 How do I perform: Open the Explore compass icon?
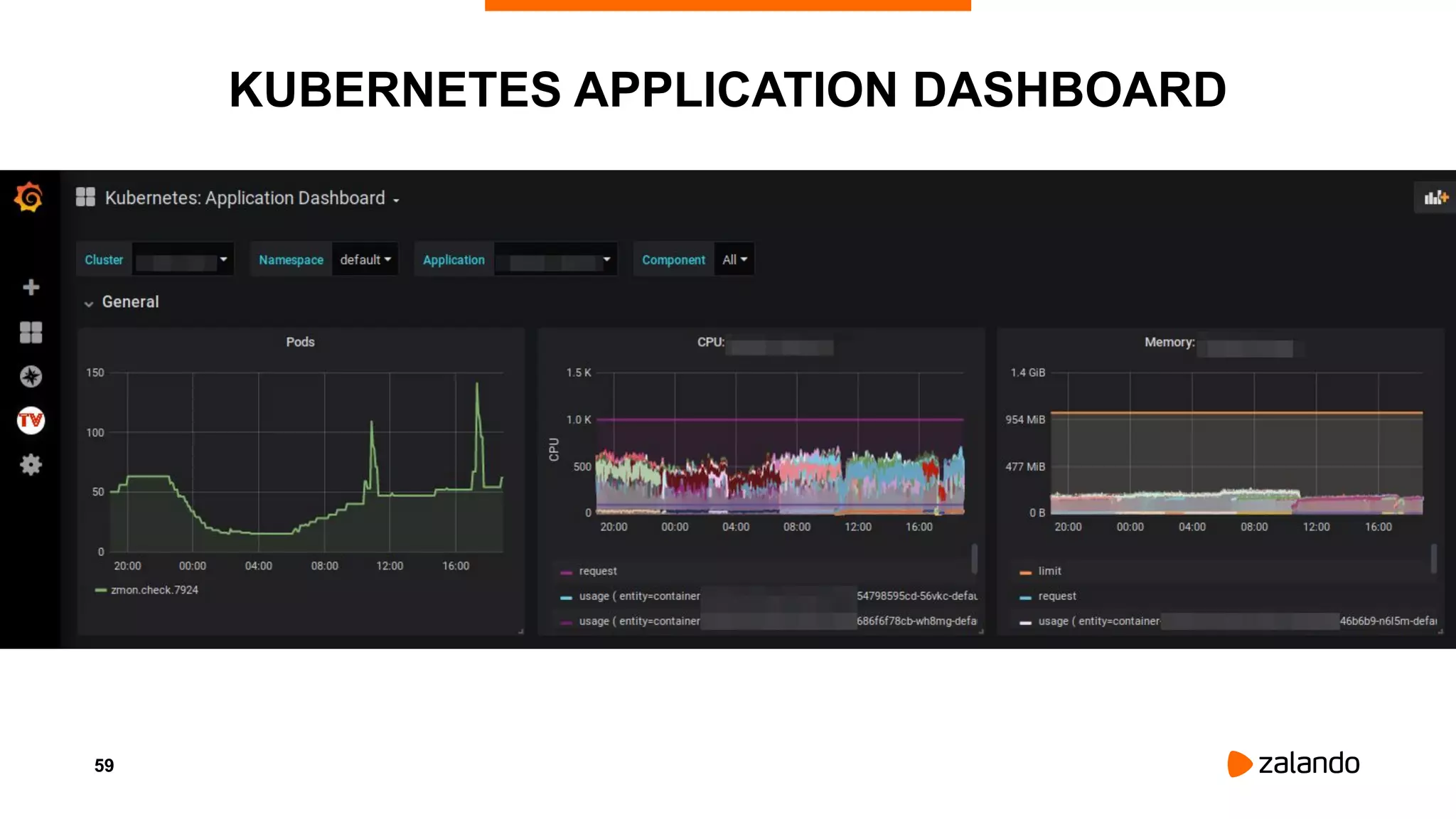[31, 376]
